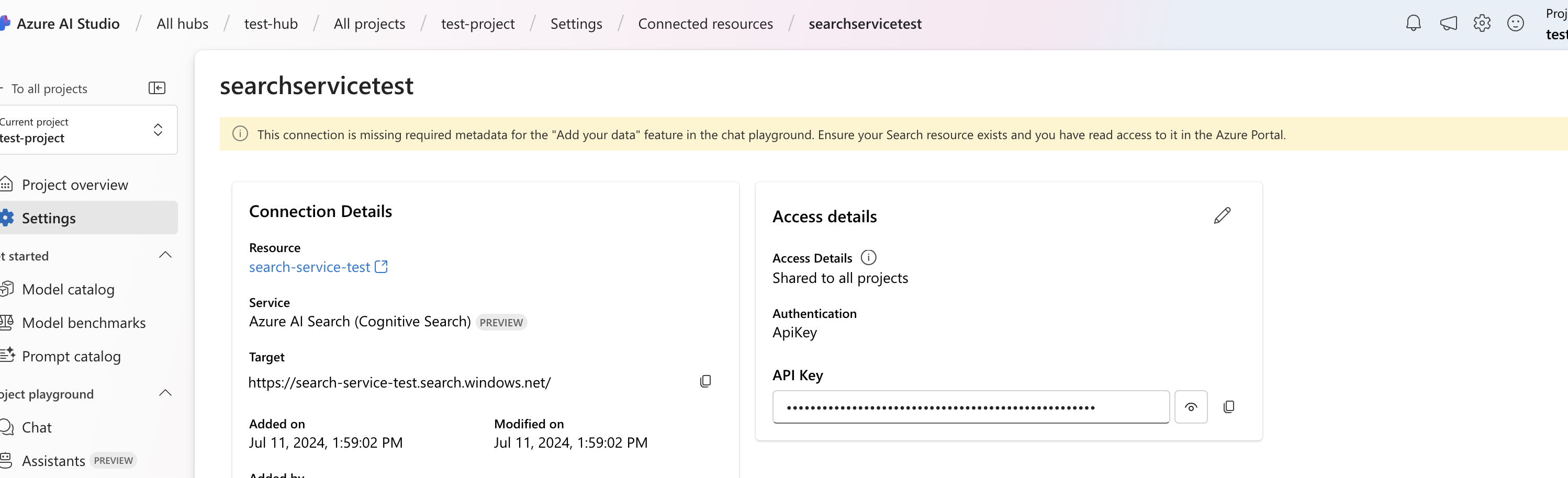The height and width of the screenshot is (478, 1568).
Task: Open the notifications bell icon
Action: (1413, 23)
